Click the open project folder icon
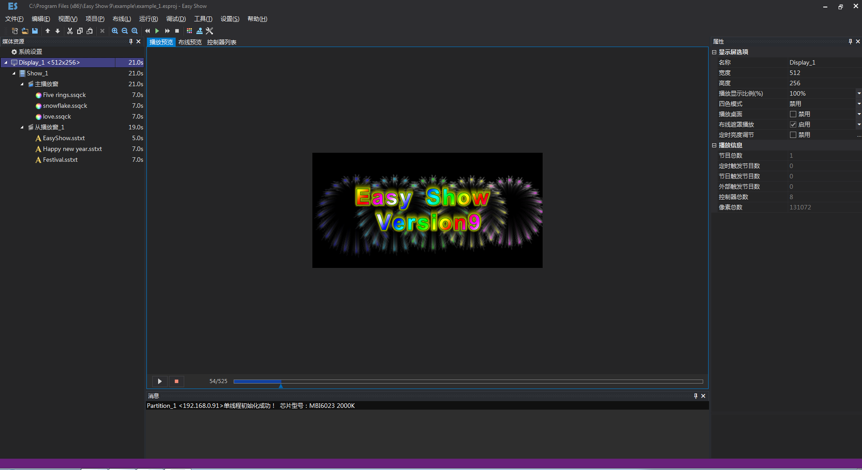Screen dimensions: 862x470 25,31
